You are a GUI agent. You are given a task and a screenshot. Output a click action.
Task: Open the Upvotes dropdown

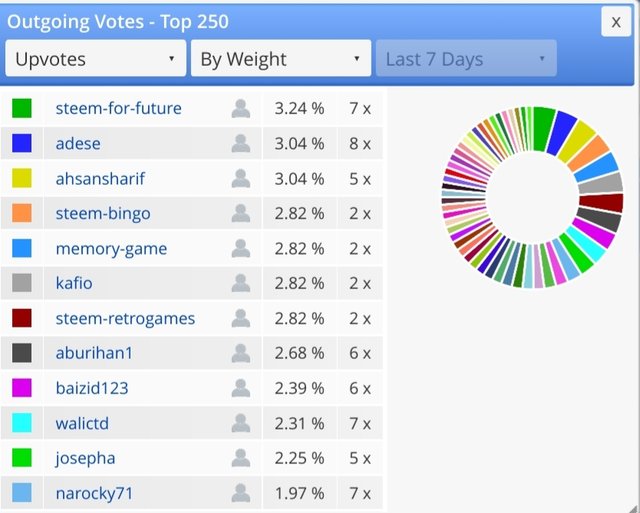coord(95,59)
